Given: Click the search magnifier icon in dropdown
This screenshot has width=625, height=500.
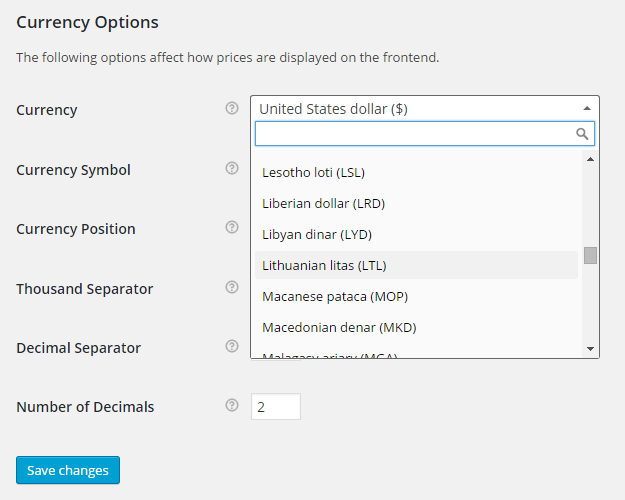Looking at the screenshot, I should coord(582,133).
